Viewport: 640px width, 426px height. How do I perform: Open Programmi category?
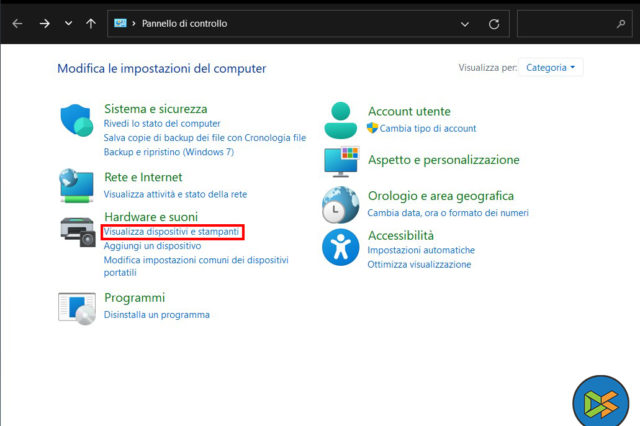(135, 297)
